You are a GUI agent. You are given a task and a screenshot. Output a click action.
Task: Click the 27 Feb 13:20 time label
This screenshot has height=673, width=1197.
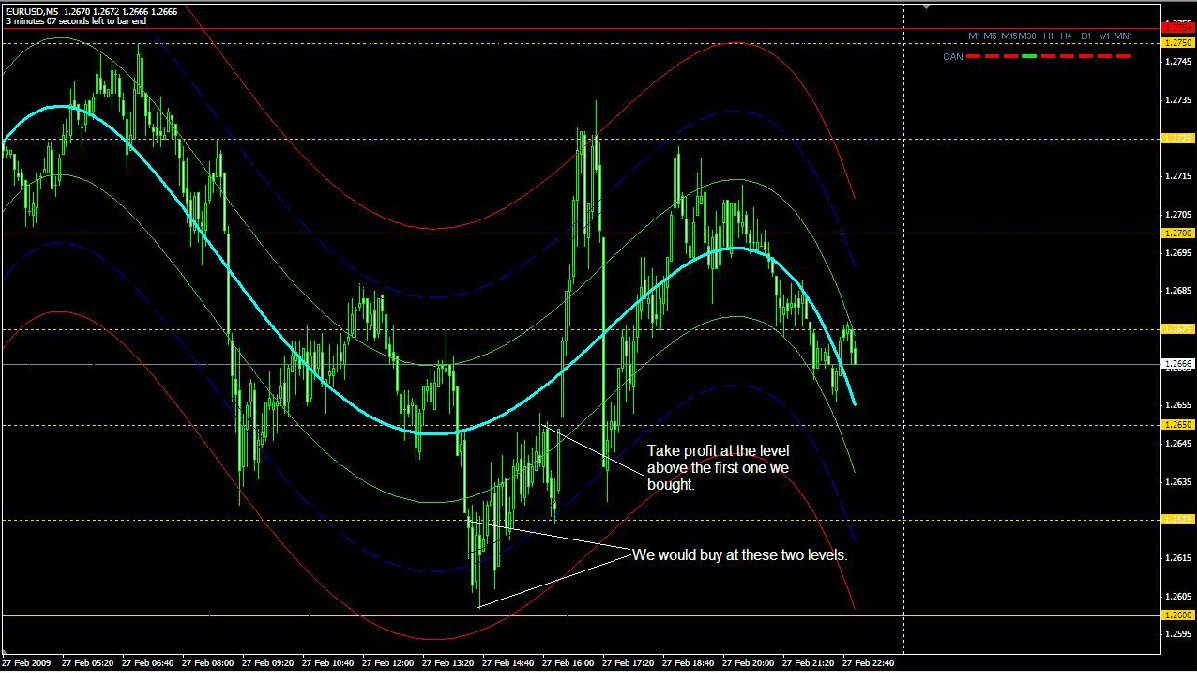pyautogui.click(x=448, y=663)
